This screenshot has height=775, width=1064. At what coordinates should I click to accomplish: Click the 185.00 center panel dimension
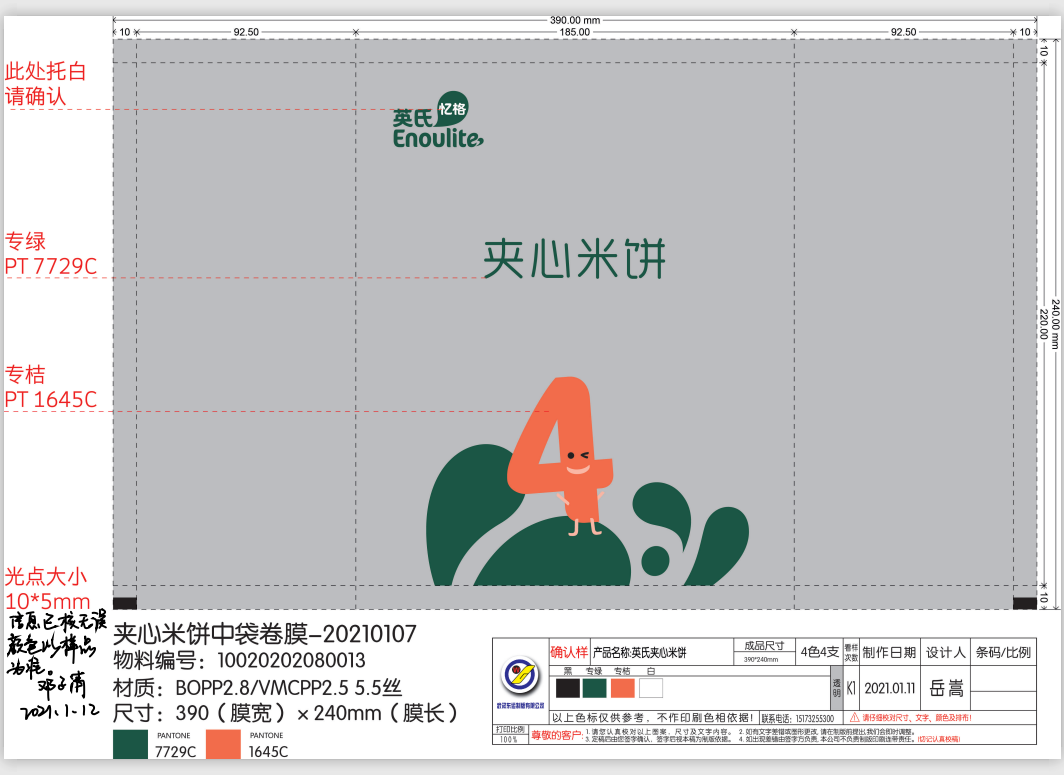pyautogui.click(x=575, y=32)
